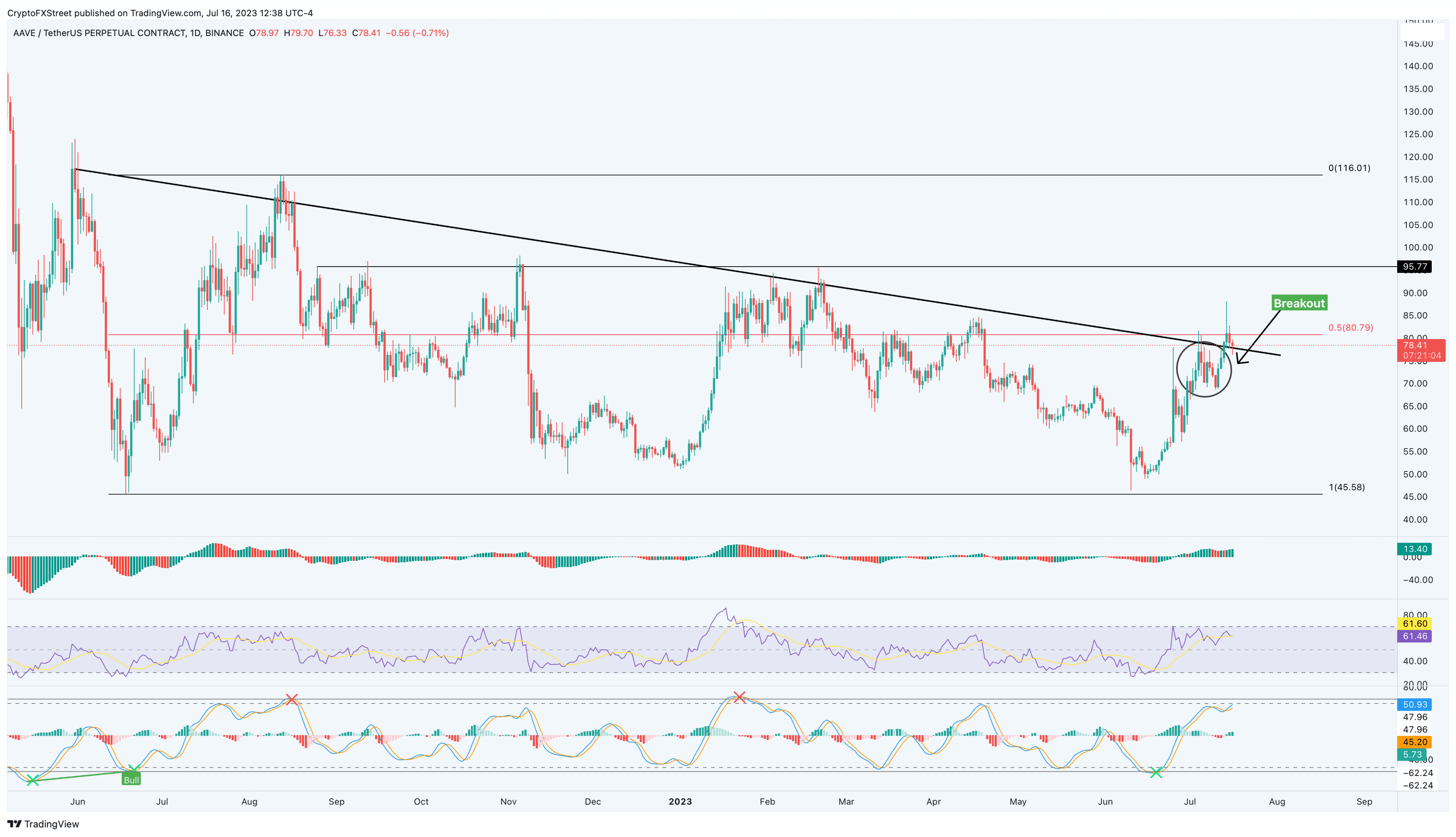This screenshot has width=1456, height=837.
Task: Click the Feb label on time axis
Action: pos(767,801)
